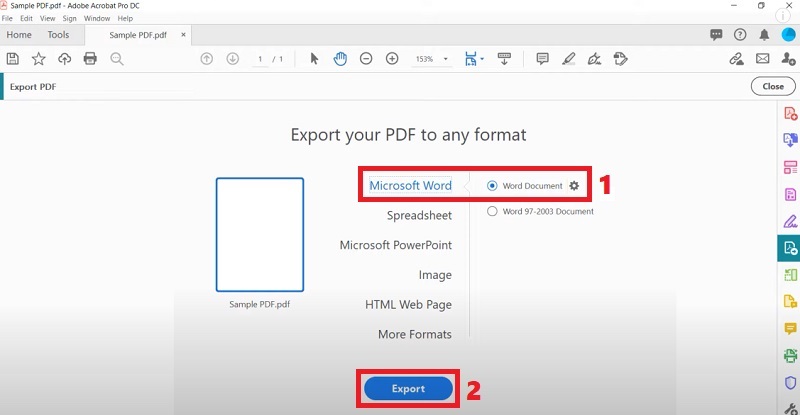Open notifications bell icon

point(764,35)
